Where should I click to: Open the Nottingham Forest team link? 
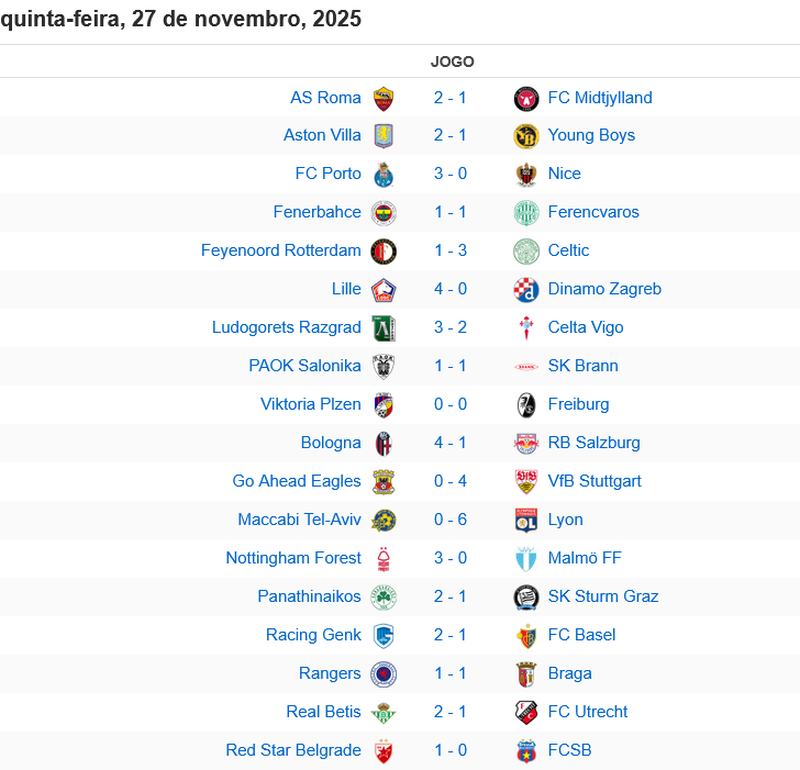pyautogui.click(x=293, y=558)
